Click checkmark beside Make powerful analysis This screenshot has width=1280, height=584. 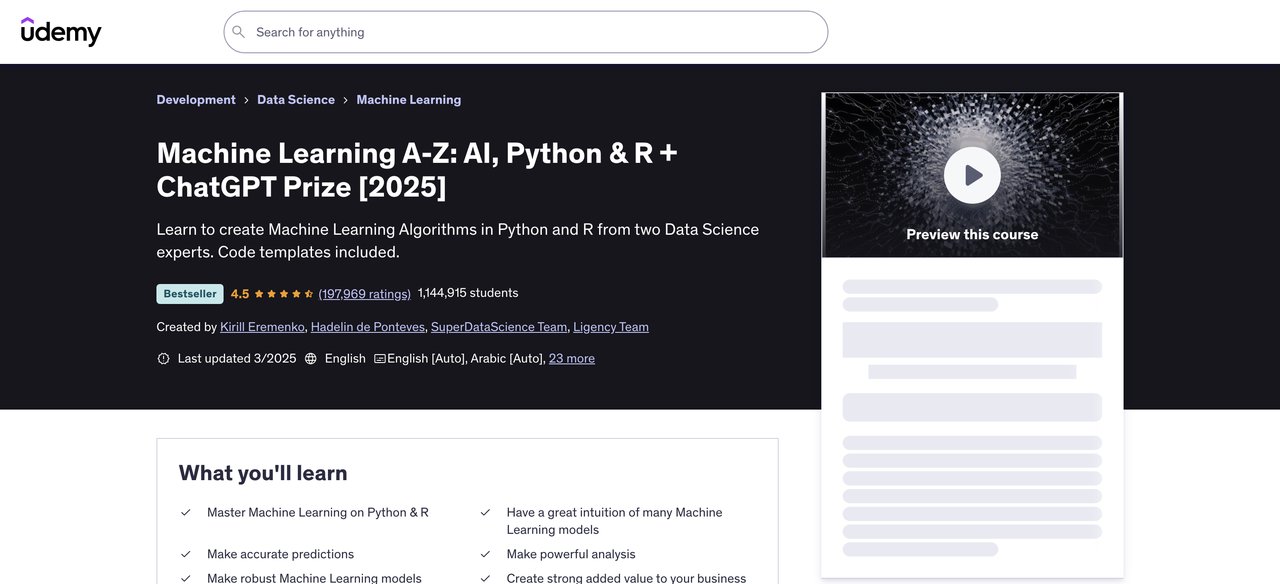pos(485,554)
